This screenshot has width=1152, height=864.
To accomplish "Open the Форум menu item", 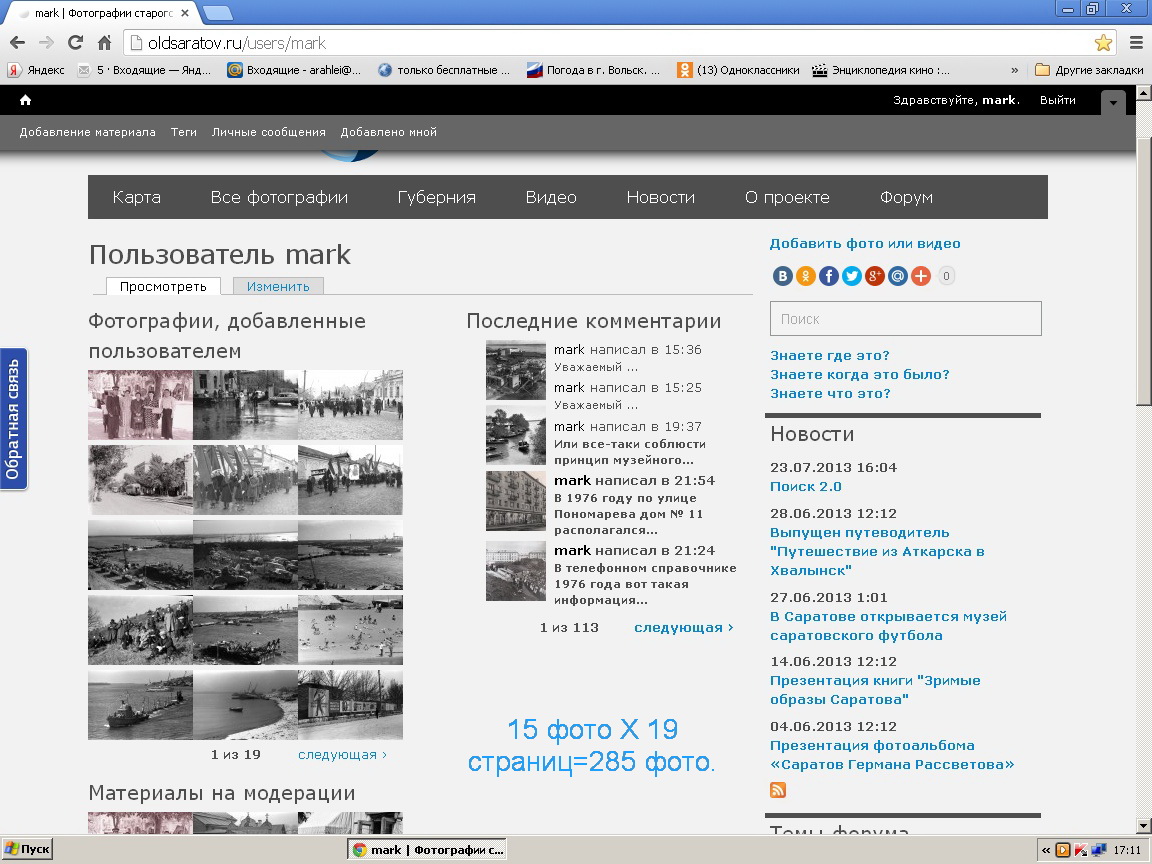I will [x=906, y=197].
